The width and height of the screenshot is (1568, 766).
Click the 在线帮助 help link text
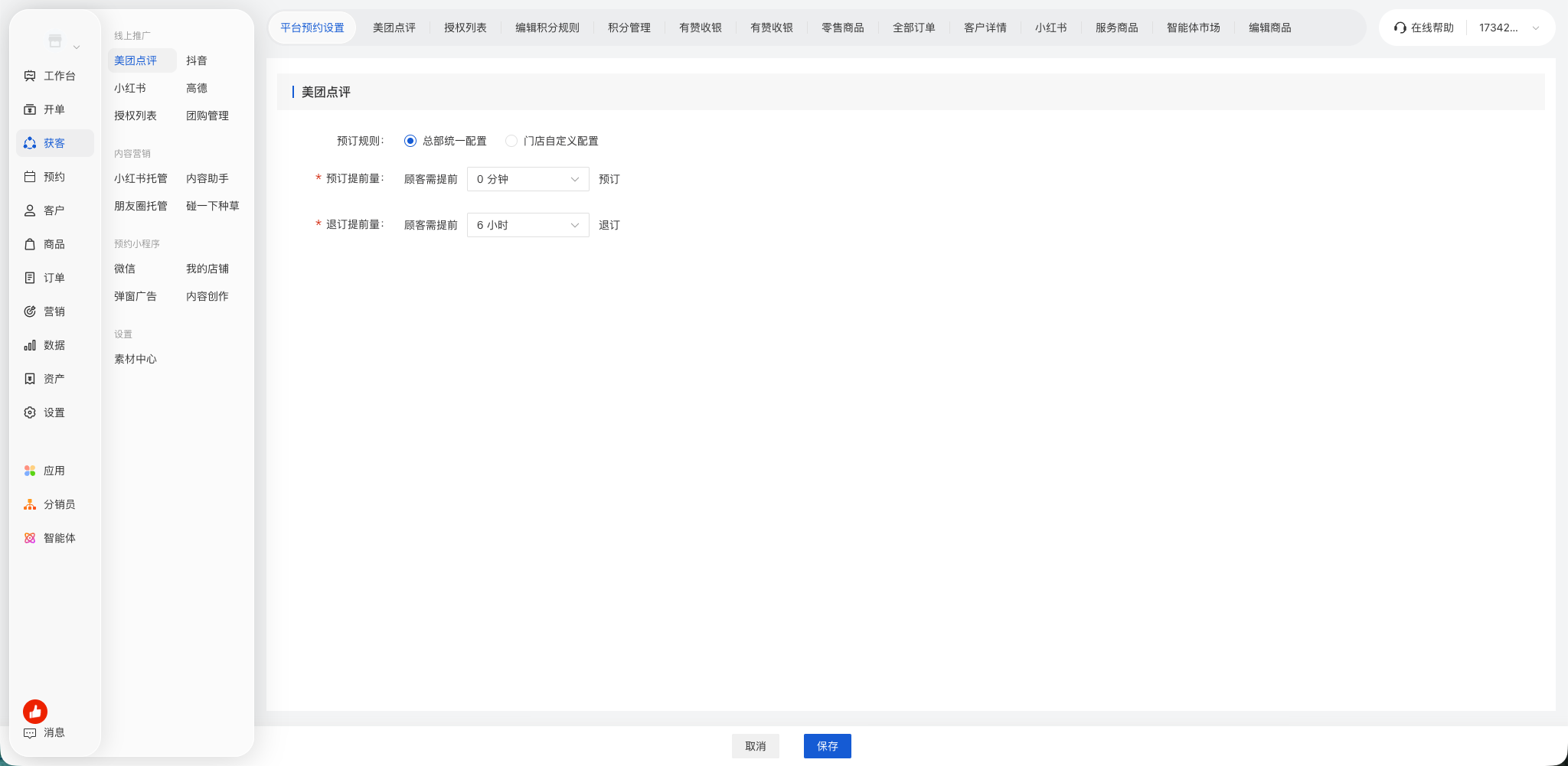1432,28
